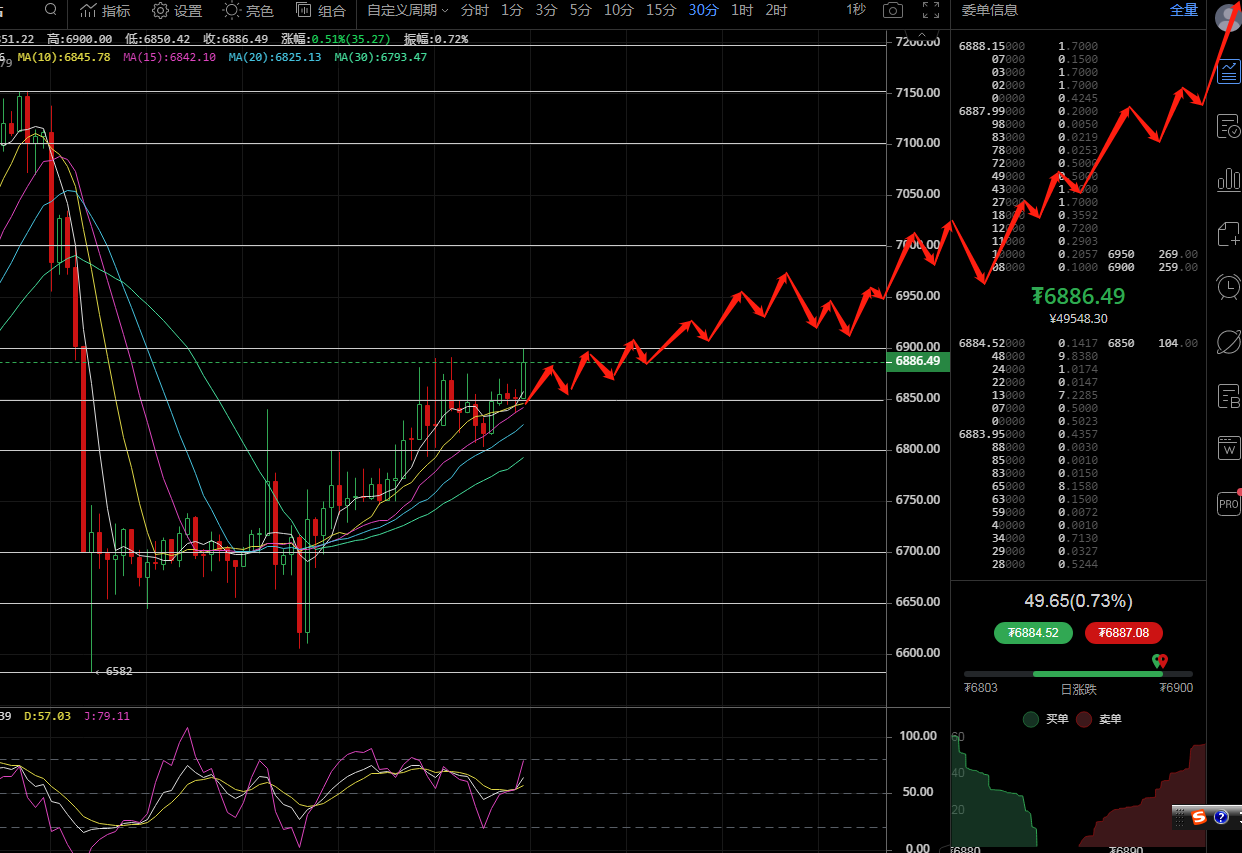
Task: Open the 全量 depth selector
Action: 1183,10
